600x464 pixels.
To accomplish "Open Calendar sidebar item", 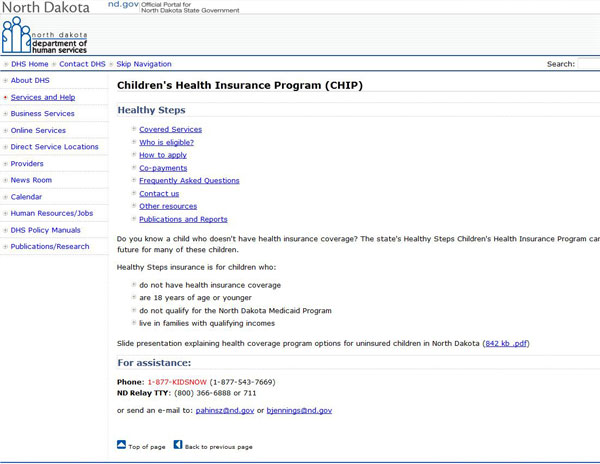I will pos(26,197).
